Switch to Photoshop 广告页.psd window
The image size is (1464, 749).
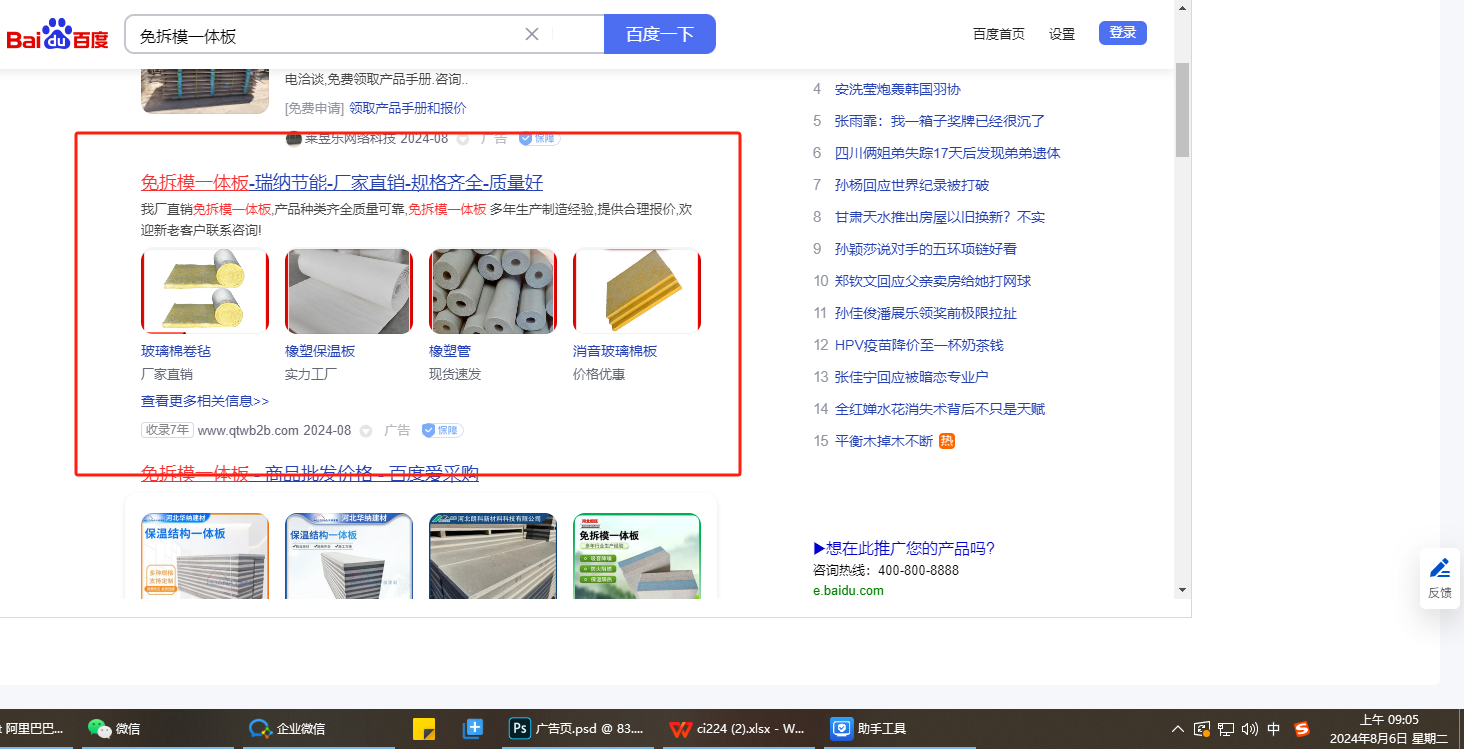(577, 729)
